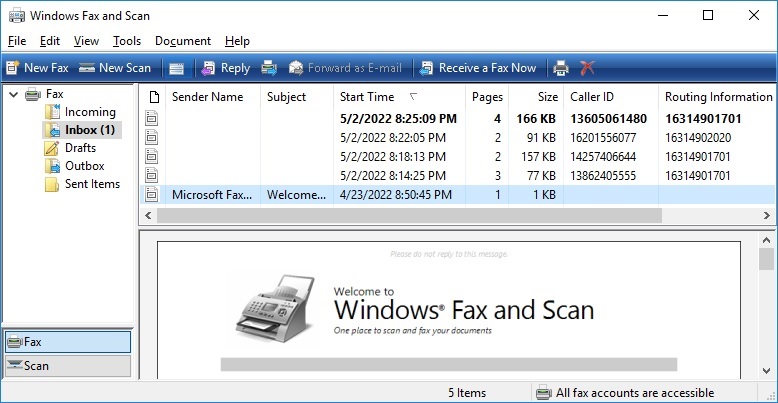Click Receive a Fax Now

point(478,68)
